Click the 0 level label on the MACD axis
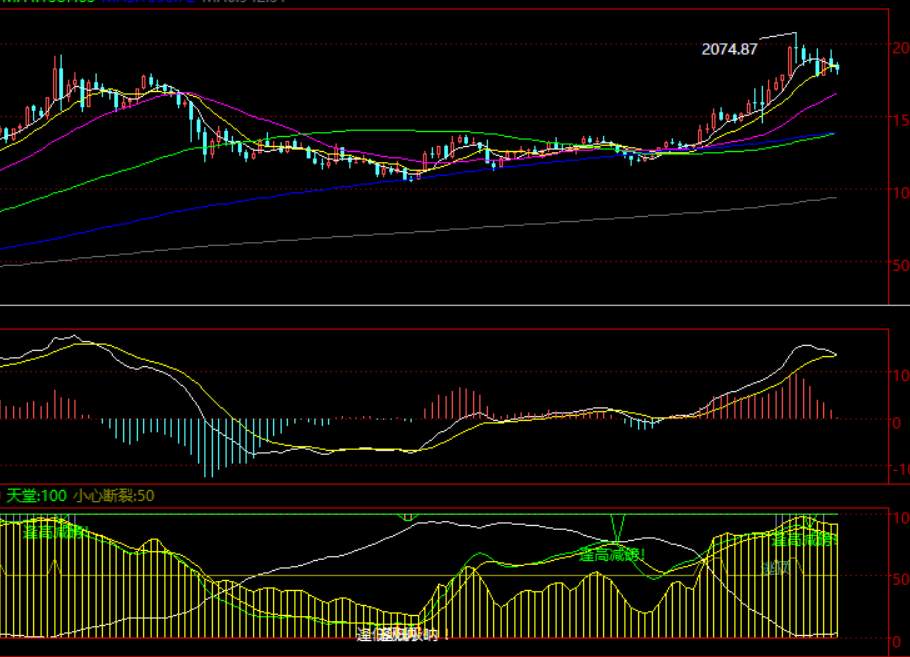The image size is (910, 657). (x=897, y=423)
